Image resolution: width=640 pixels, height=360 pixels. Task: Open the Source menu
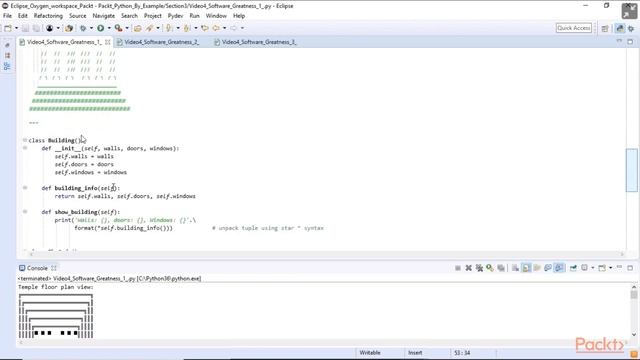coord(78,16)
